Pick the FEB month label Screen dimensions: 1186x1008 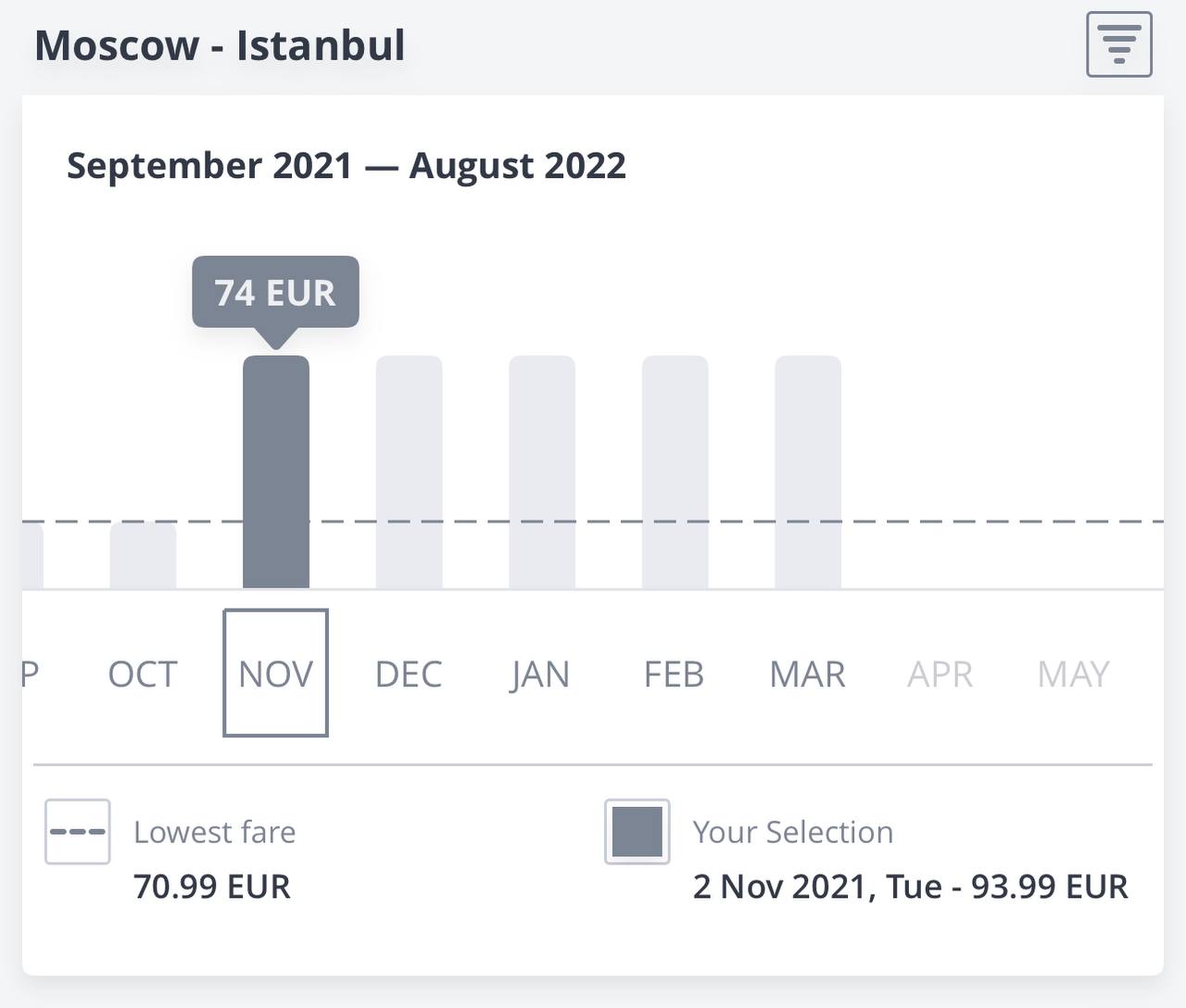point(674,674)
